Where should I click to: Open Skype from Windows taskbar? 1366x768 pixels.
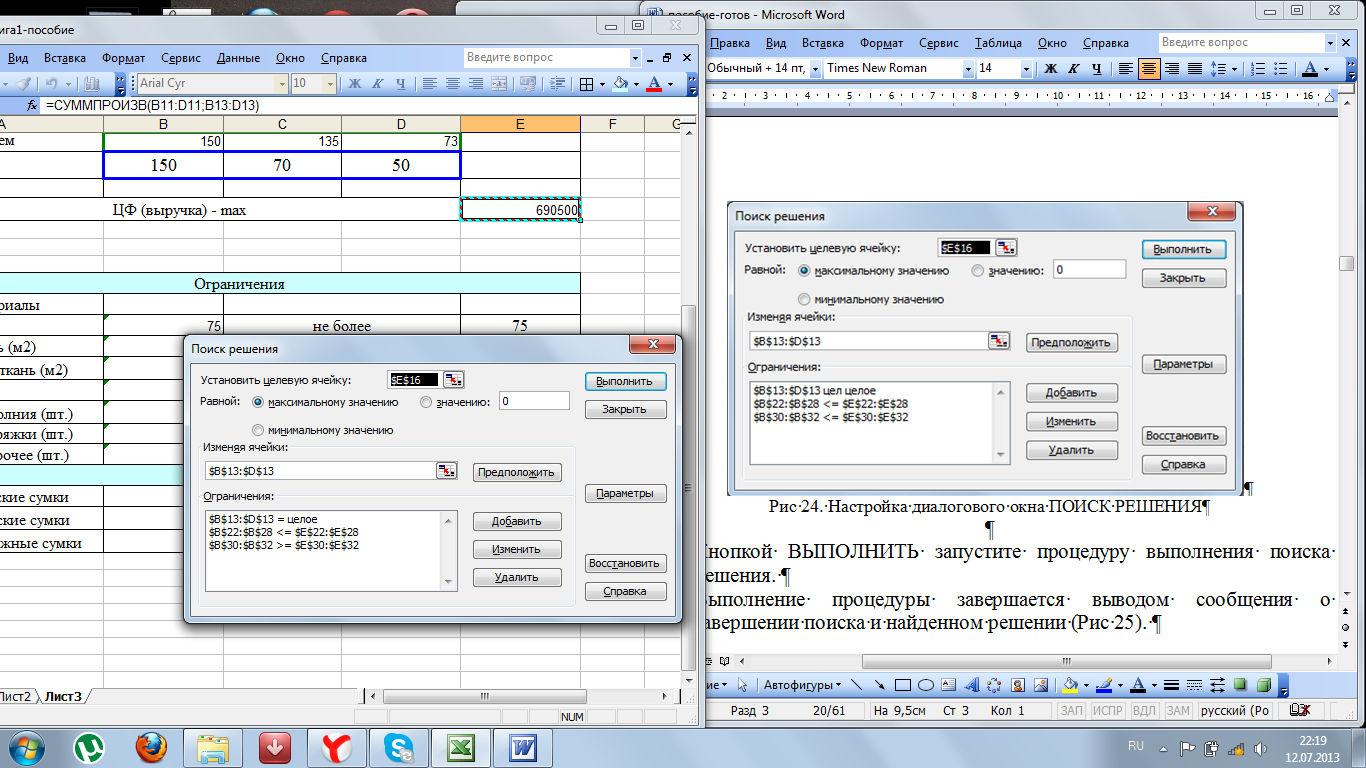pyautogui.click(x=399, y=747)
